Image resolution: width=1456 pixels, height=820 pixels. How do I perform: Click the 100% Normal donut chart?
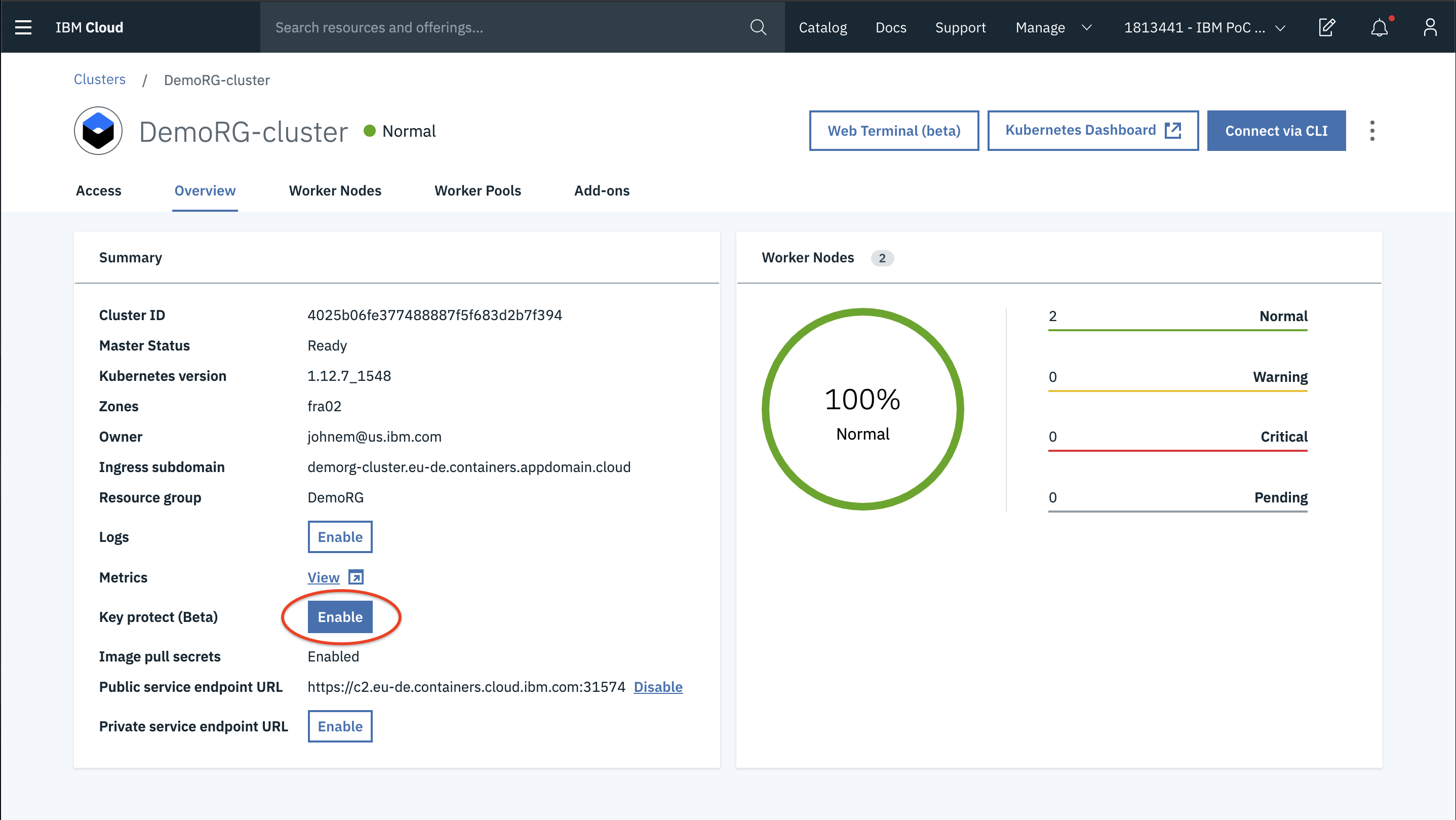[862, 409]
